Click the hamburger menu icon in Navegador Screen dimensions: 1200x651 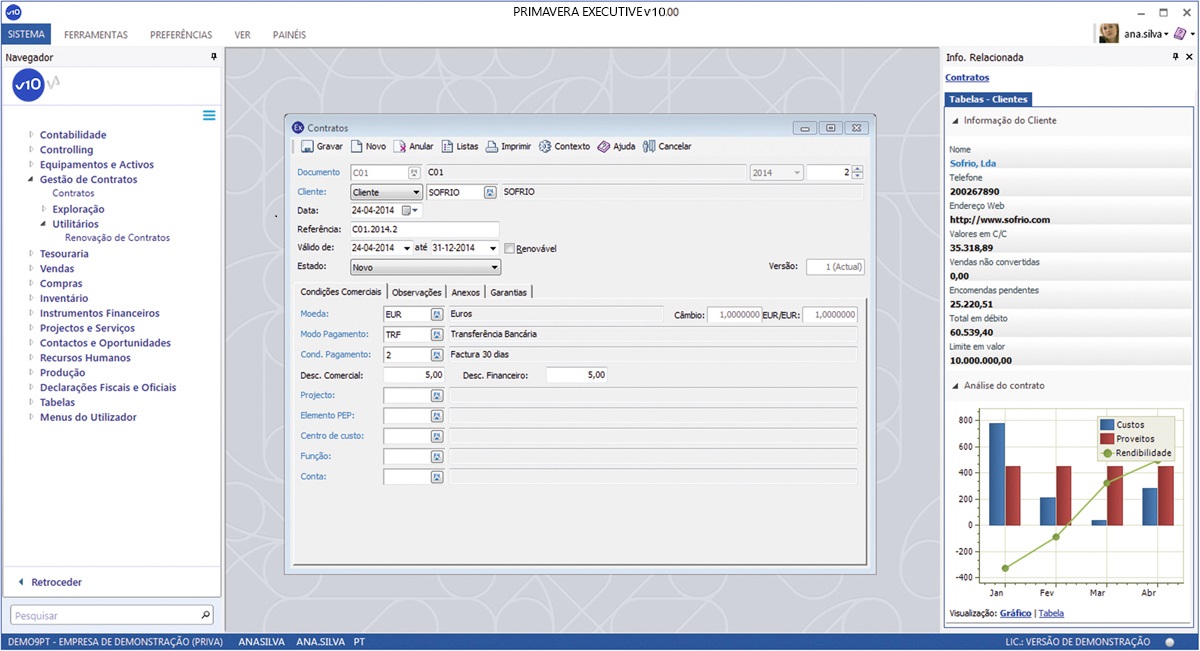tap(209, 116)
